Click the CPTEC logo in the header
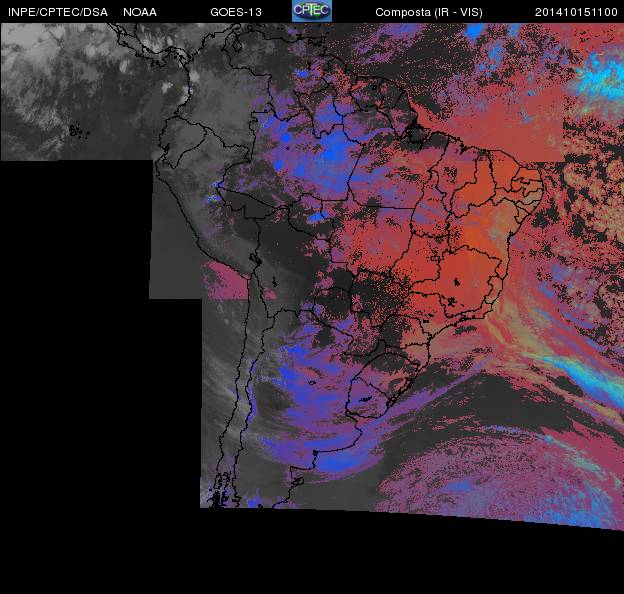 coord(312,11)
